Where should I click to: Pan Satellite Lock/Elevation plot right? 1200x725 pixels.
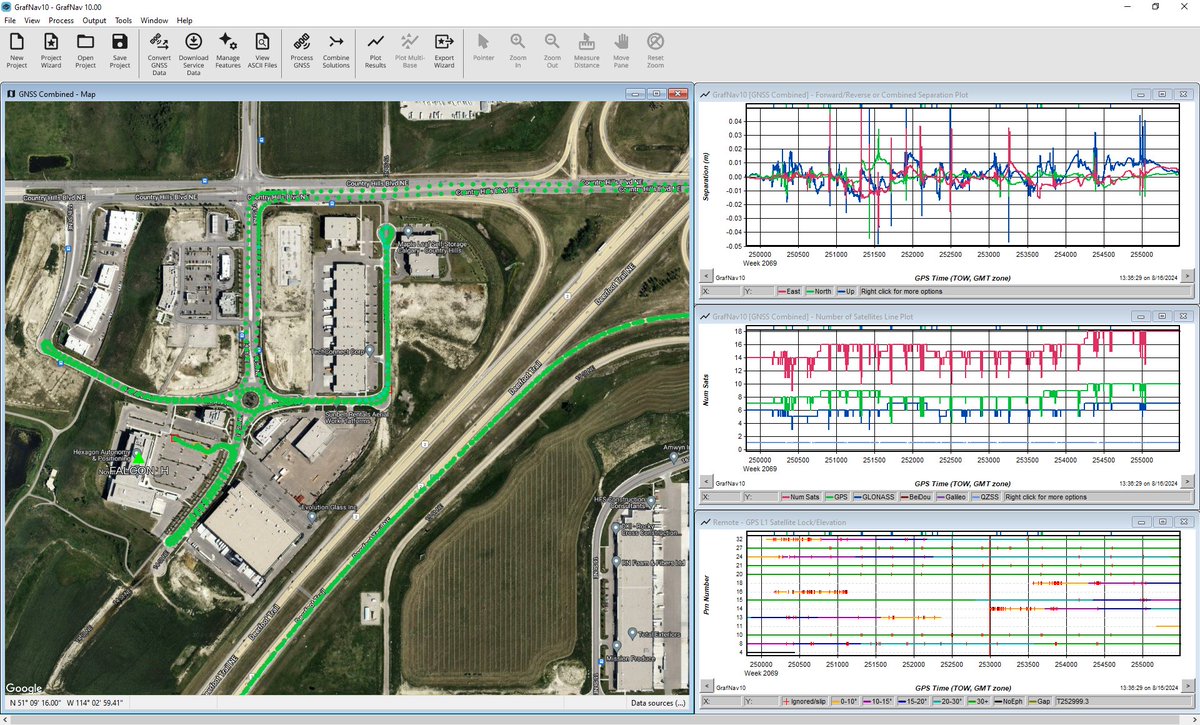click(1187, 686)
